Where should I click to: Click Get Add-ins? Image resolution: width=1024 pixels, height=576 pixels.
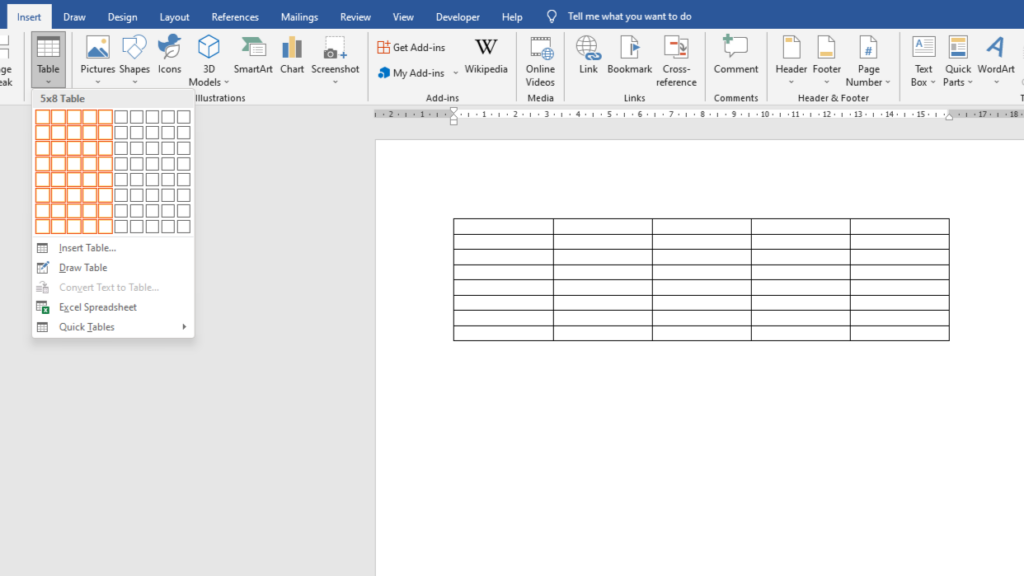(x=411, y=47)
